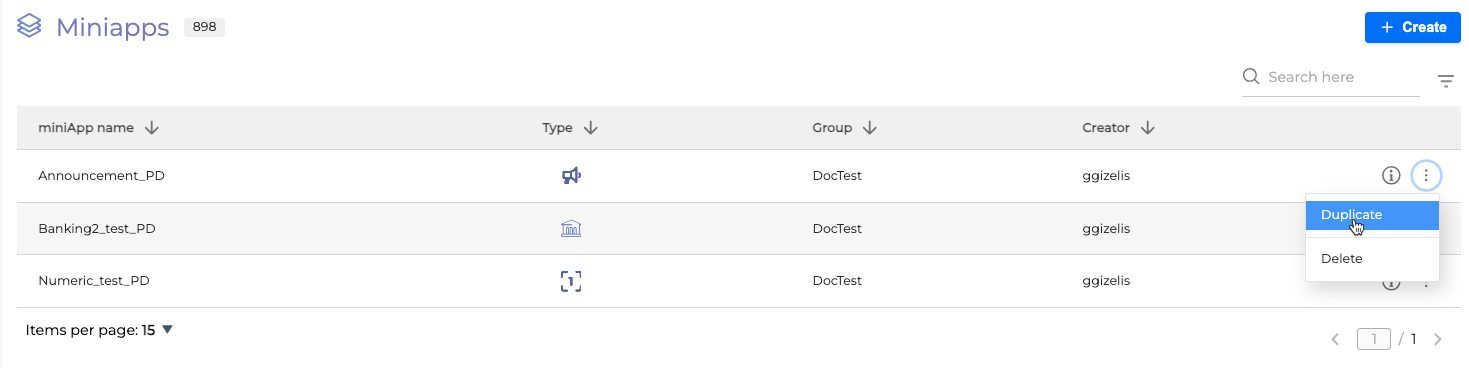The image size is (1469, 368).
Task: Click the page number box
Action: (1374, 339)
